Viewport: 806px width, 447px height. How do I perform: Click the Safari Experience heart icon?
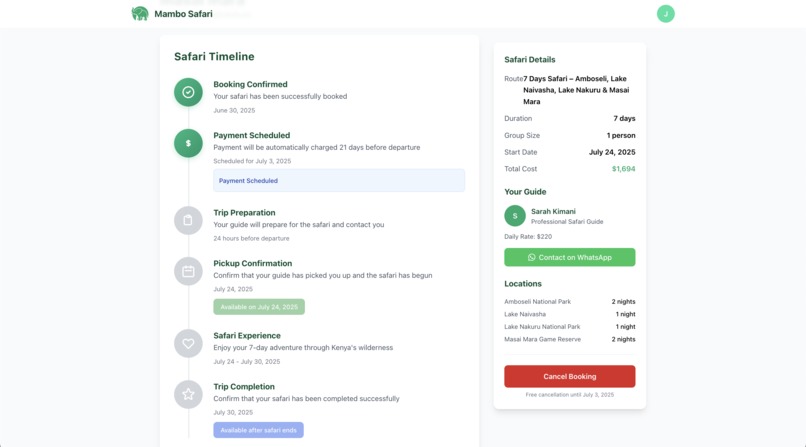click(188, 343)
